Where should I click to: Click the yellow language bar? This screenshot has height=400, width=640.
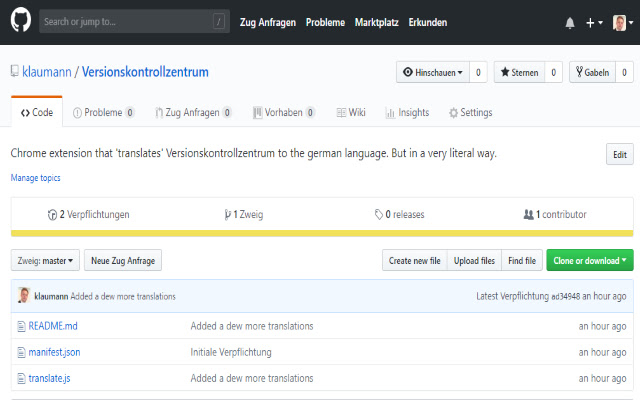(322, 233)
